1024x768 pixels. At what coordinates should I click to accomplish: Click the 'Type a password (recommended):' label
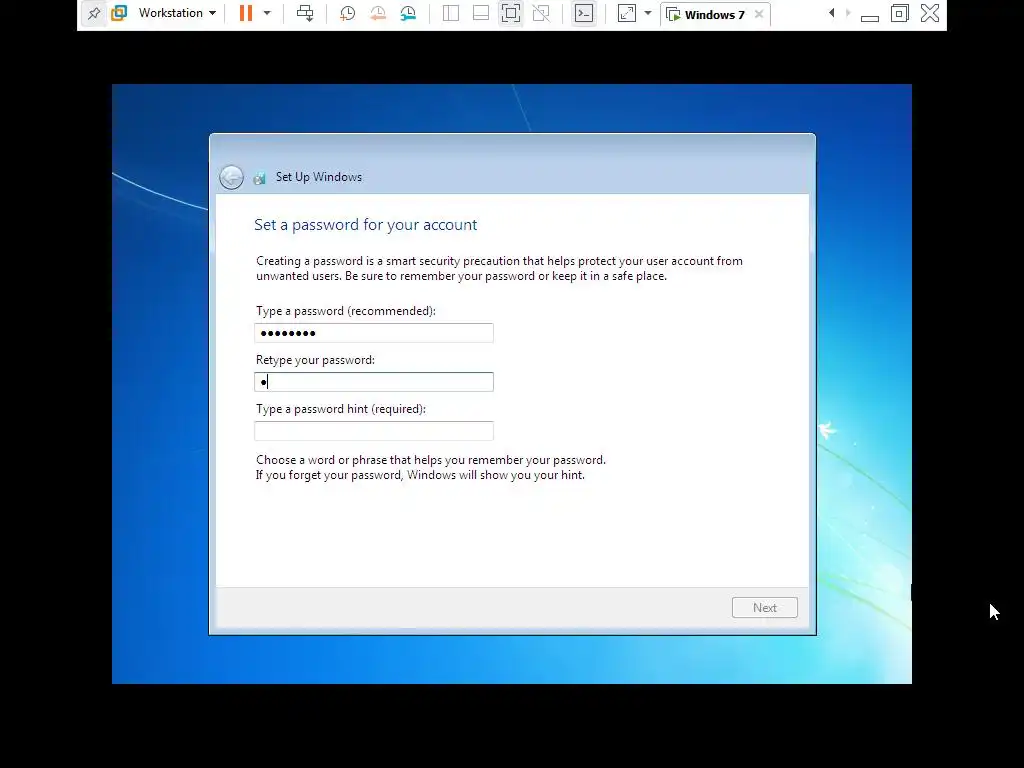tap(346, 311)
